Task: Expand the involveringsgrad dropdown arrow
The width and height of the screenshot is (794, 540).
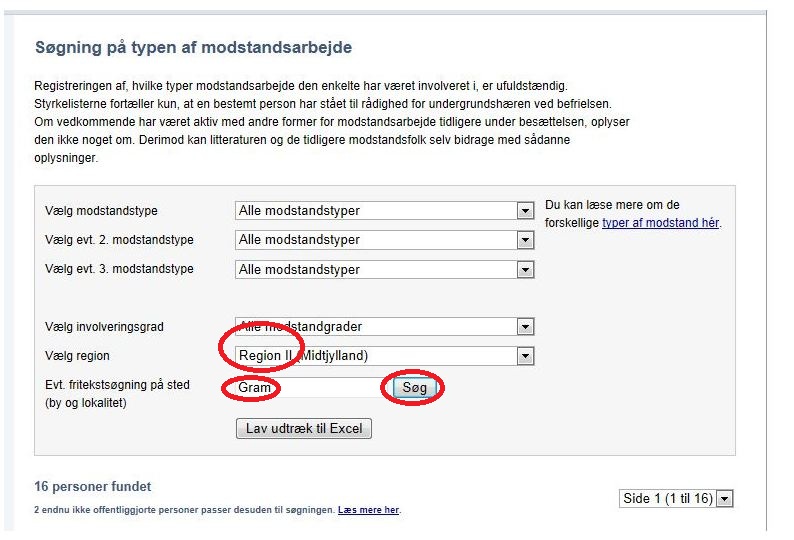Action: (x=525, y=327)
